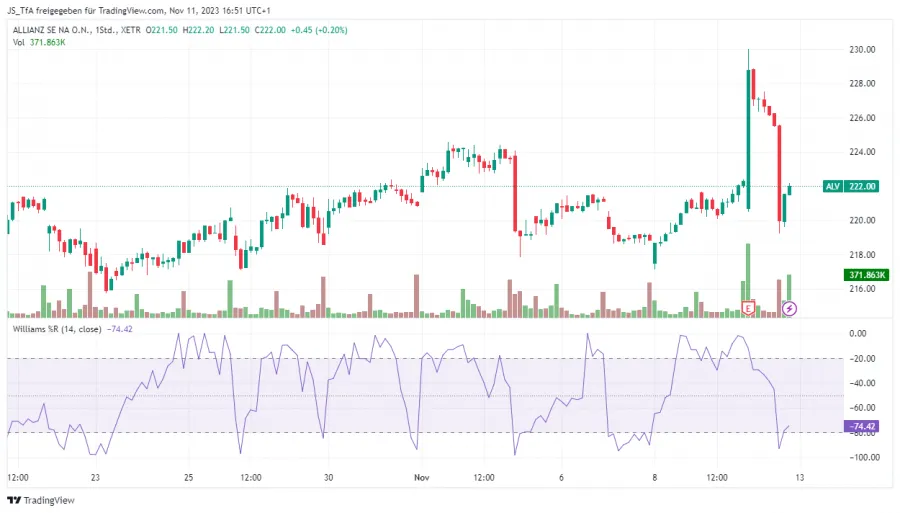Click the red earnings 'E' marker icon

pos(747,308)
